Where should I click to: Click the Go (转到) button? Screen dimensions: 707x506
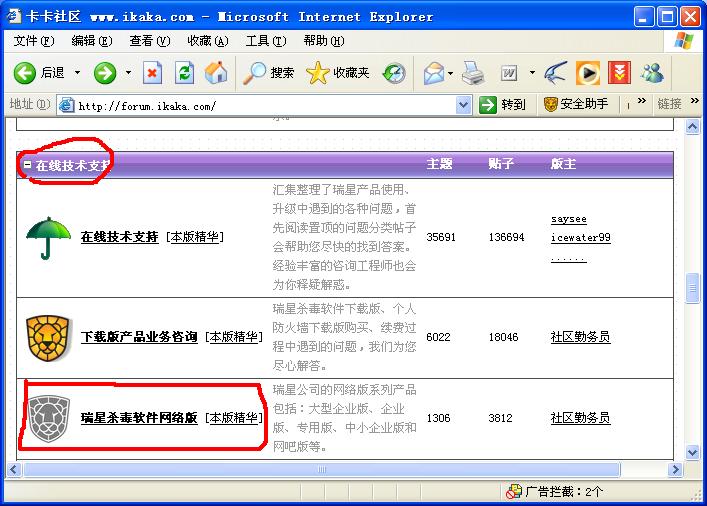tap(503, 105)
